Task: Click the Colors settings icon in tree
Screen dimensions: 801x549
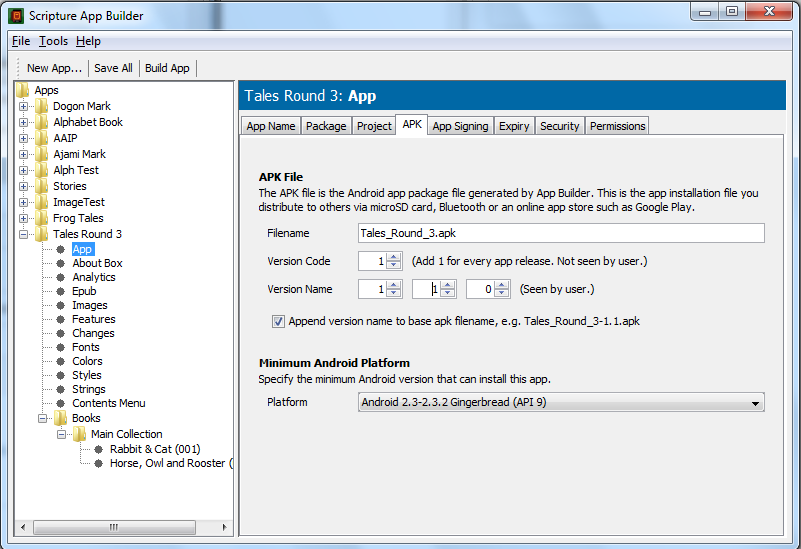Action: pyautogui.click(x=61, y=361)
